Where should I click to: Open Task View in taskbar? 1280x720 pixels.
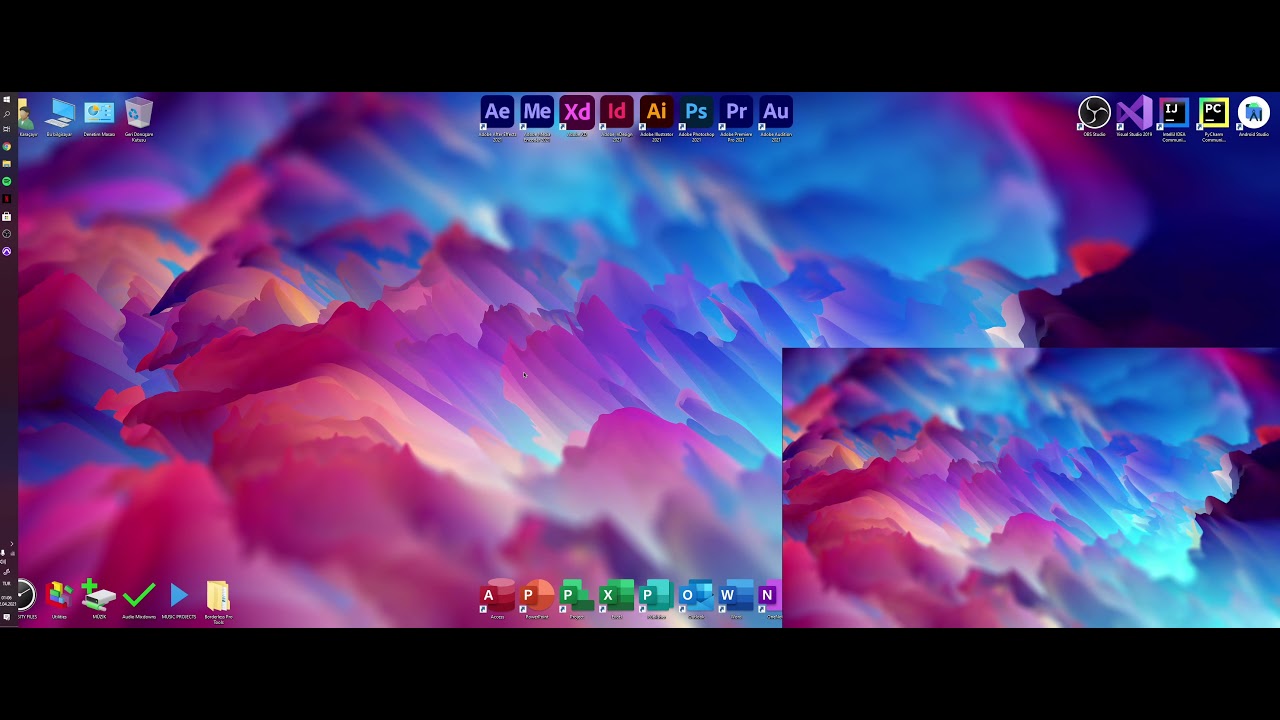(7, 129)
